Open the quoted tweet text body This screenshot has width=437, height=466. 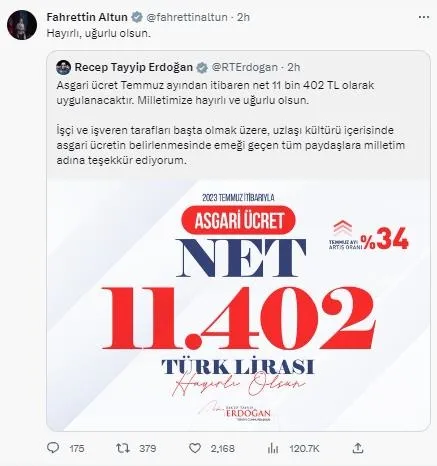231,123
